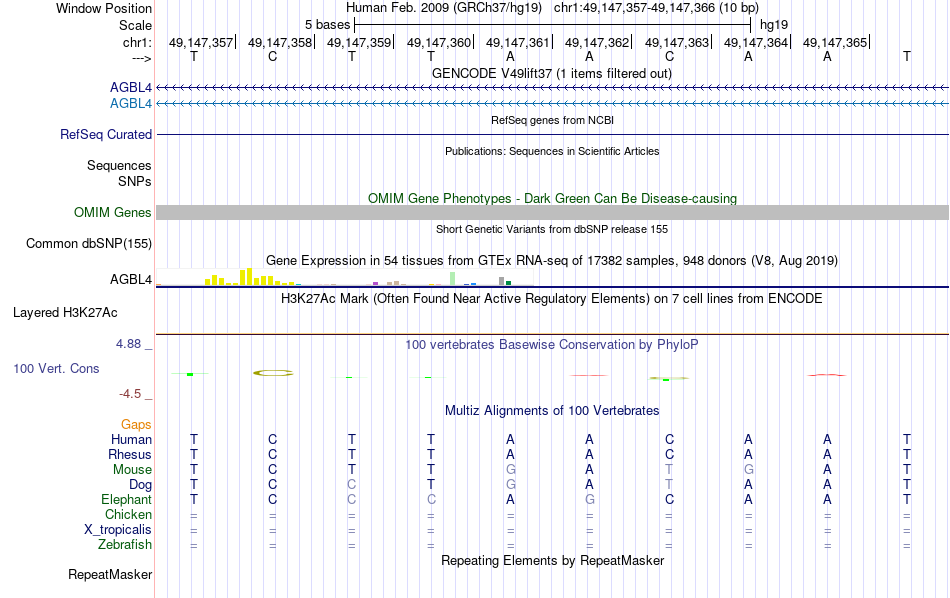Click the Layered H3K27Ac track label
Image resolution: width=950 pixels, height=598 pixels.
click(65, 313)
